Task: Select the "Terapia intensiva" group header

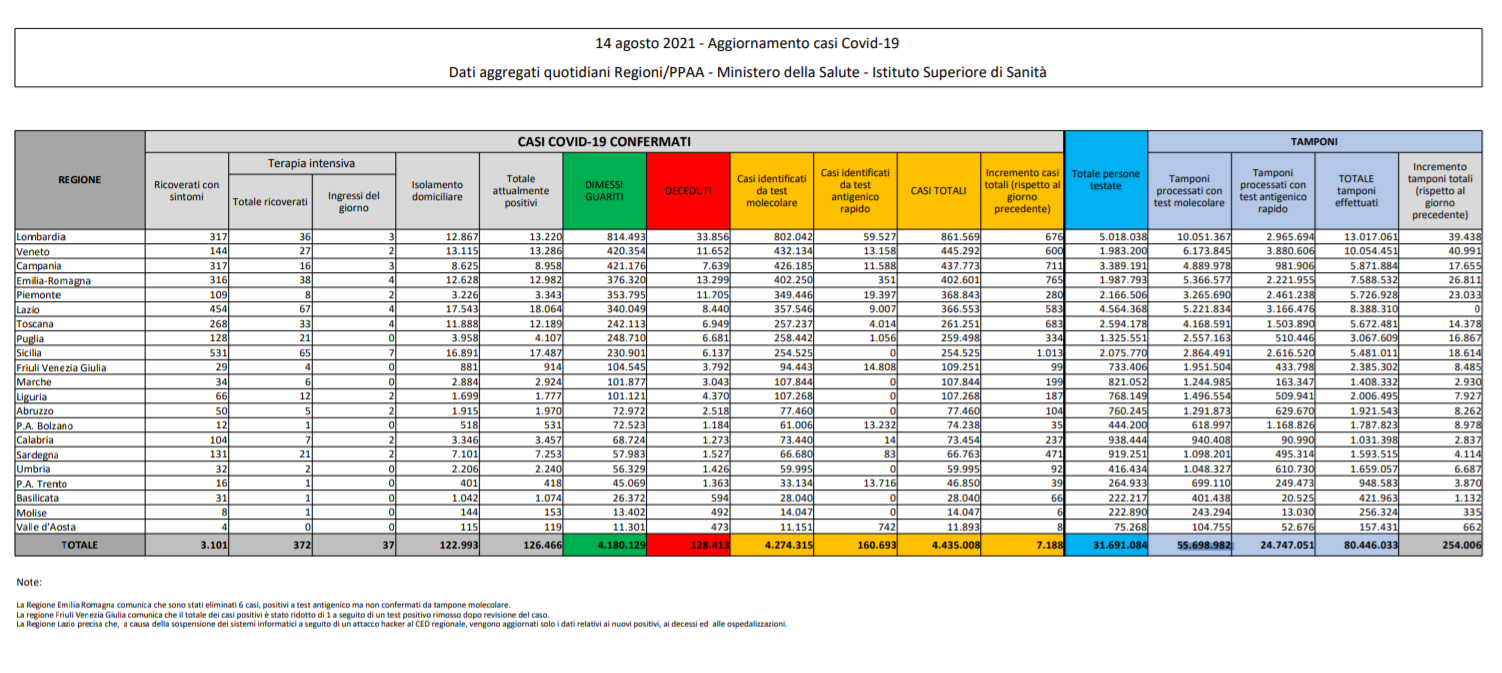Action: pos(312,163)
